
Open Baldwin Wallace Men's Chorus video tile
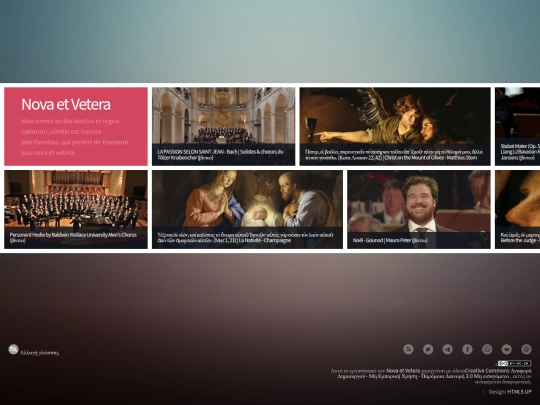pos(76,209)
